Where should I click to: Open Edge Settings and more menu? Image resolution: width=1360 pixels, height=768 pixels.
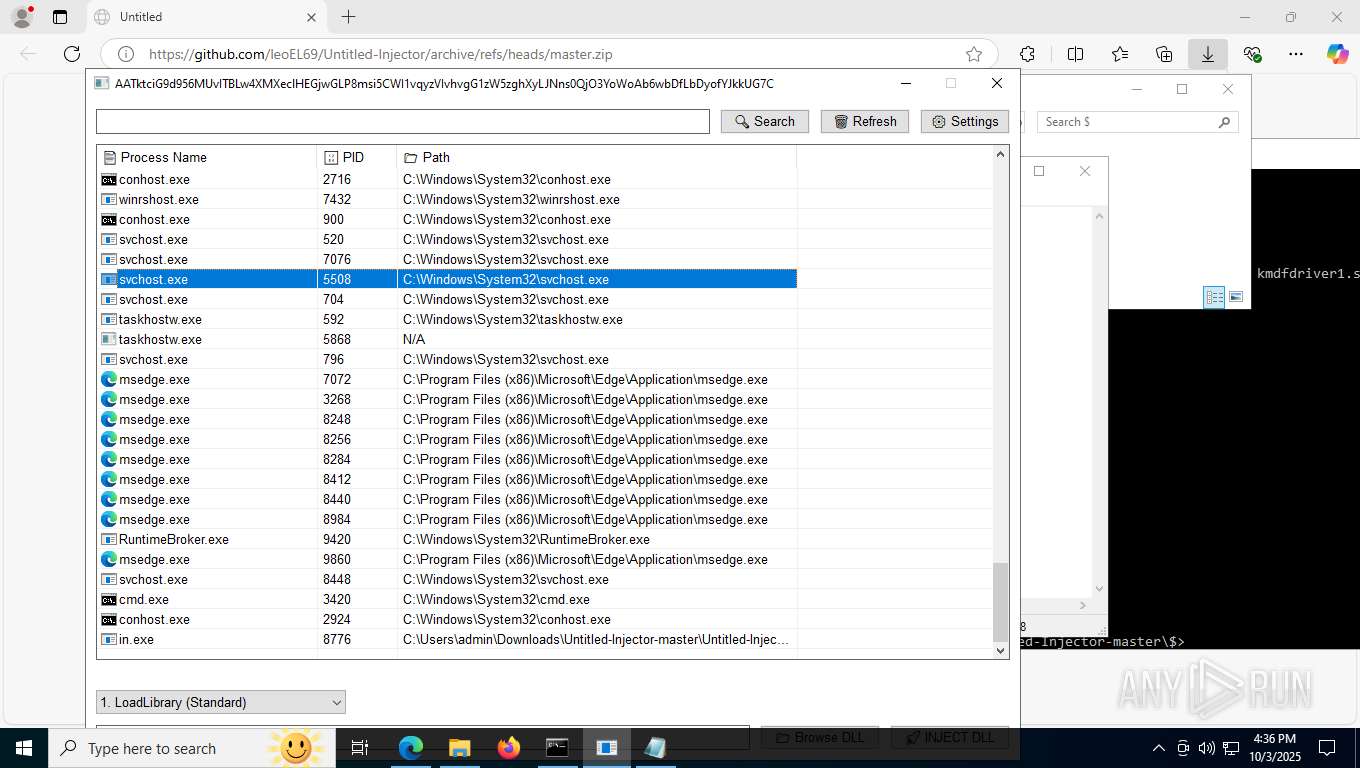click(1296, 54)
